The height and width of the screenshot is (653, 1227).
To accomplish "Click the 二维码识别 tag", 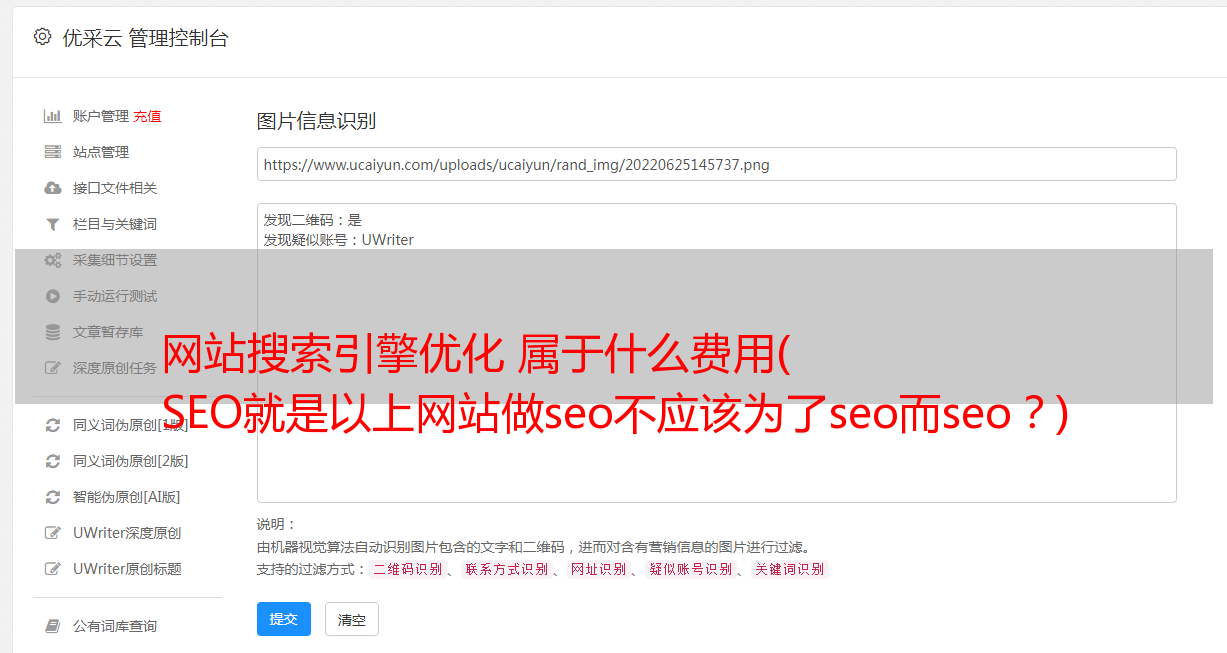I will click(407, 569).
